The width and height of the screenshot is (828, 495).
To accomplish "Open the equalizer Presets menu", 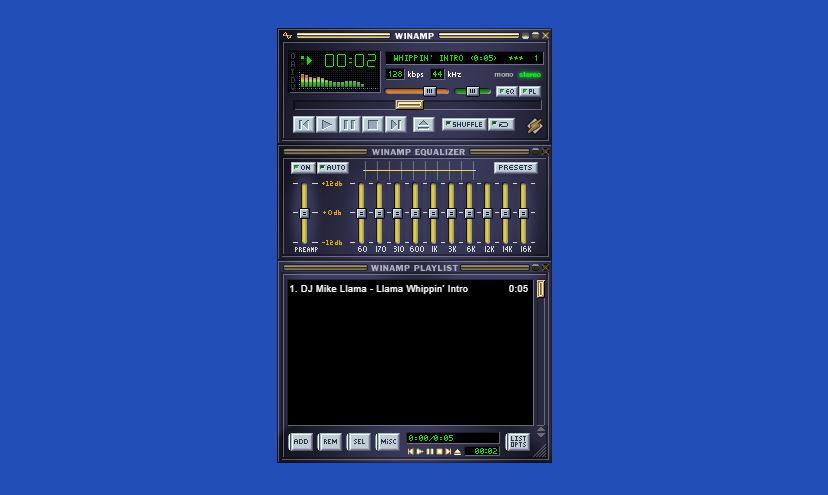I will point(515,168).
